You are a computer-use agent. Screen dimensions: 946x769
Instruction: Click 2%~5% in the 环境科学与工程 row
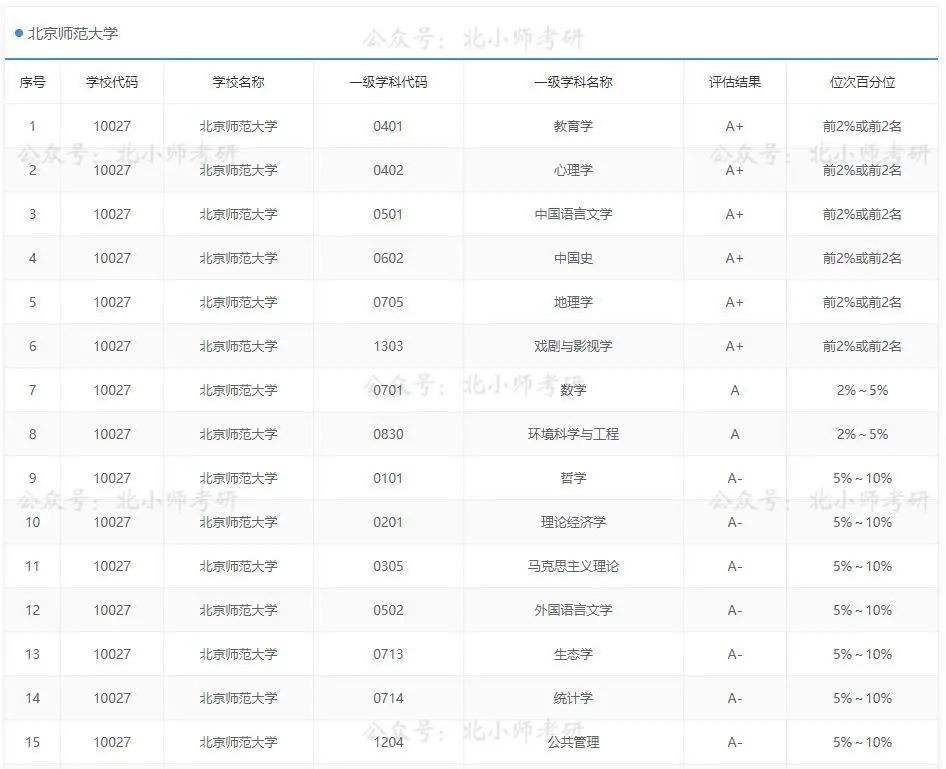click(862, 434)
